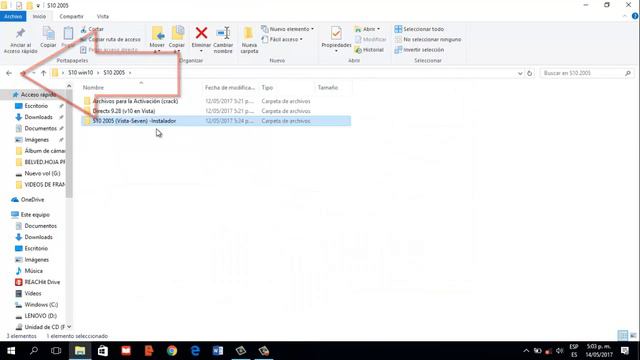The height and width of the screenshot is (360, 640).
Task: Click Copiar ruta de acceso
Action: pos(111,40)
